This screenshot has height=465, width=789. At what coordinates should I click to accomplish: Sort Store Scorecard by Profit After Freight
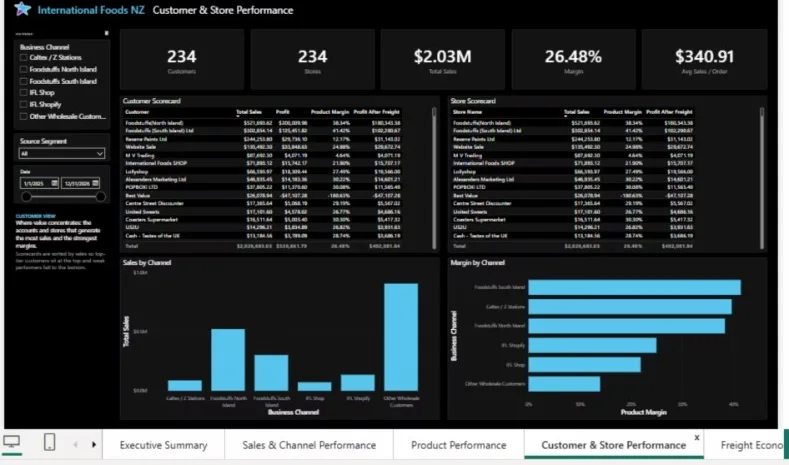point(669,112)
